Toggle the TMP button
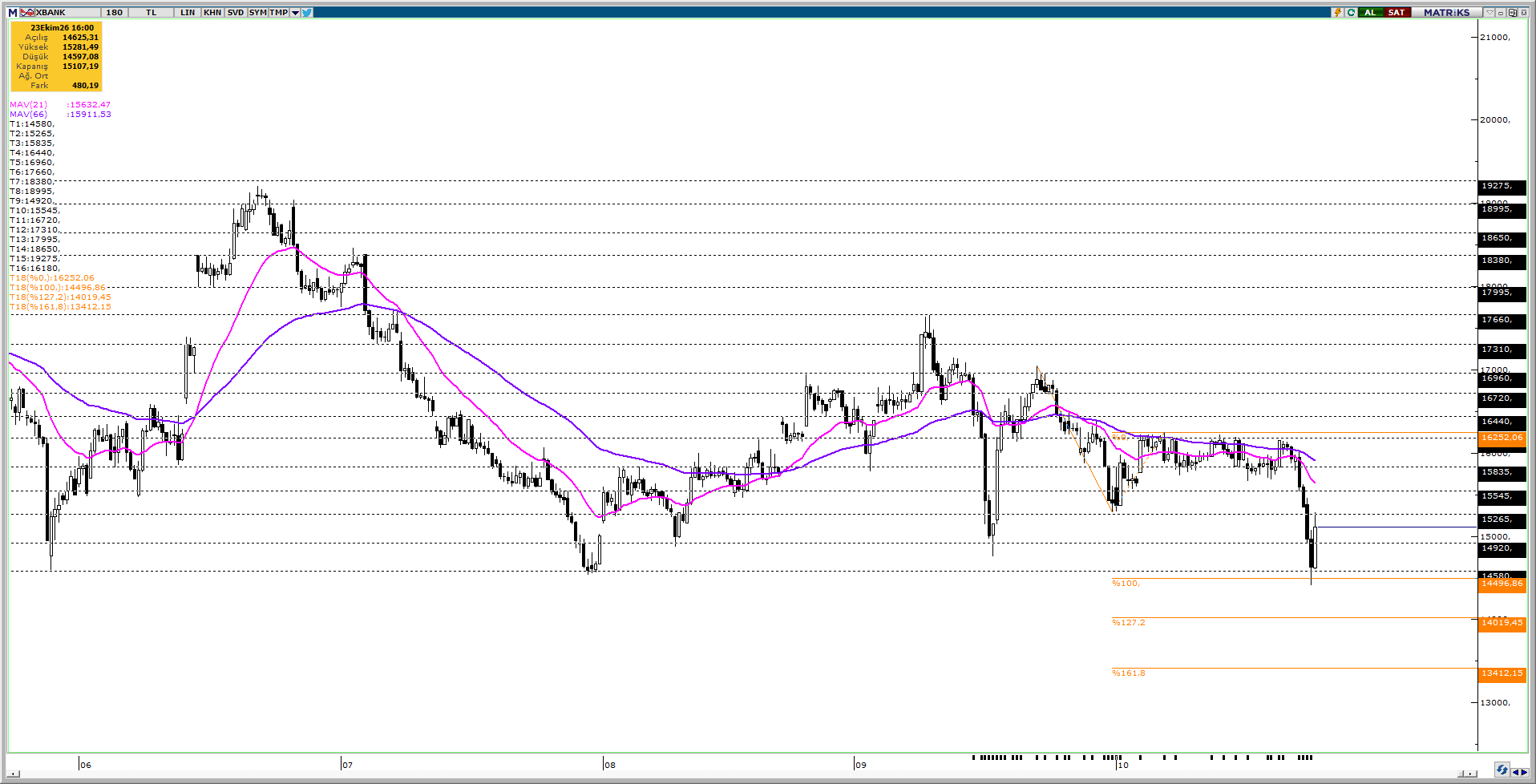The width and height of the screenshot is (1536, 784). point(279,13)
